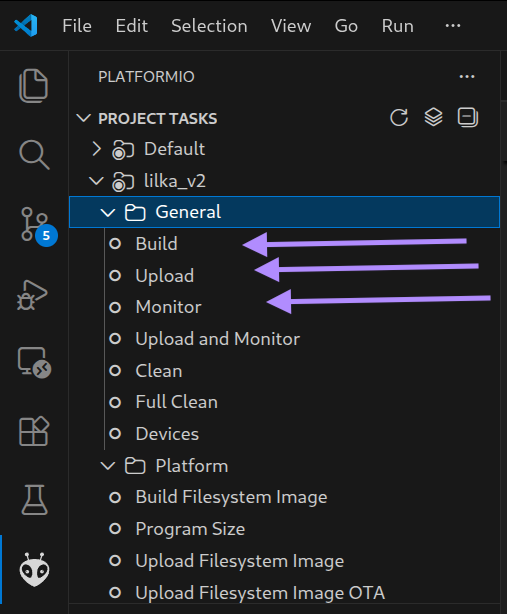The image size is (507, 614).
Task: Collapse the PROJECT TASKS section
Action: coord(84,118)
